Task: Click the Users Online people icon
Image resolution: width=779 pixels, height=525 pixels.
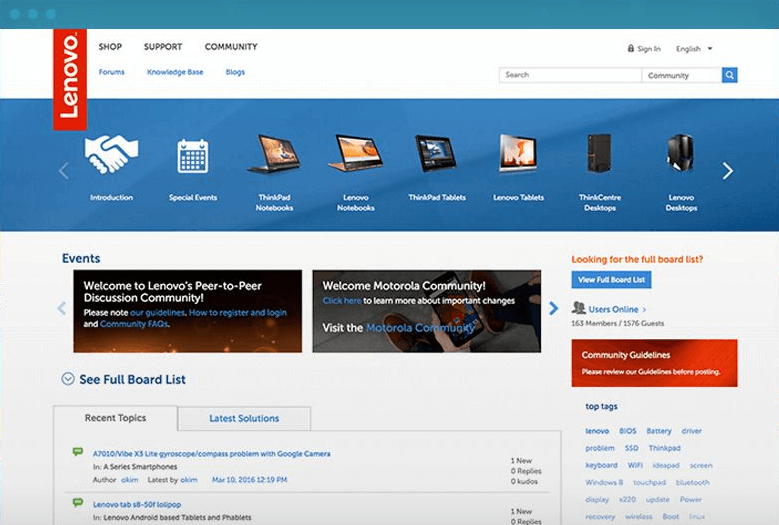Action: (578, 308)
